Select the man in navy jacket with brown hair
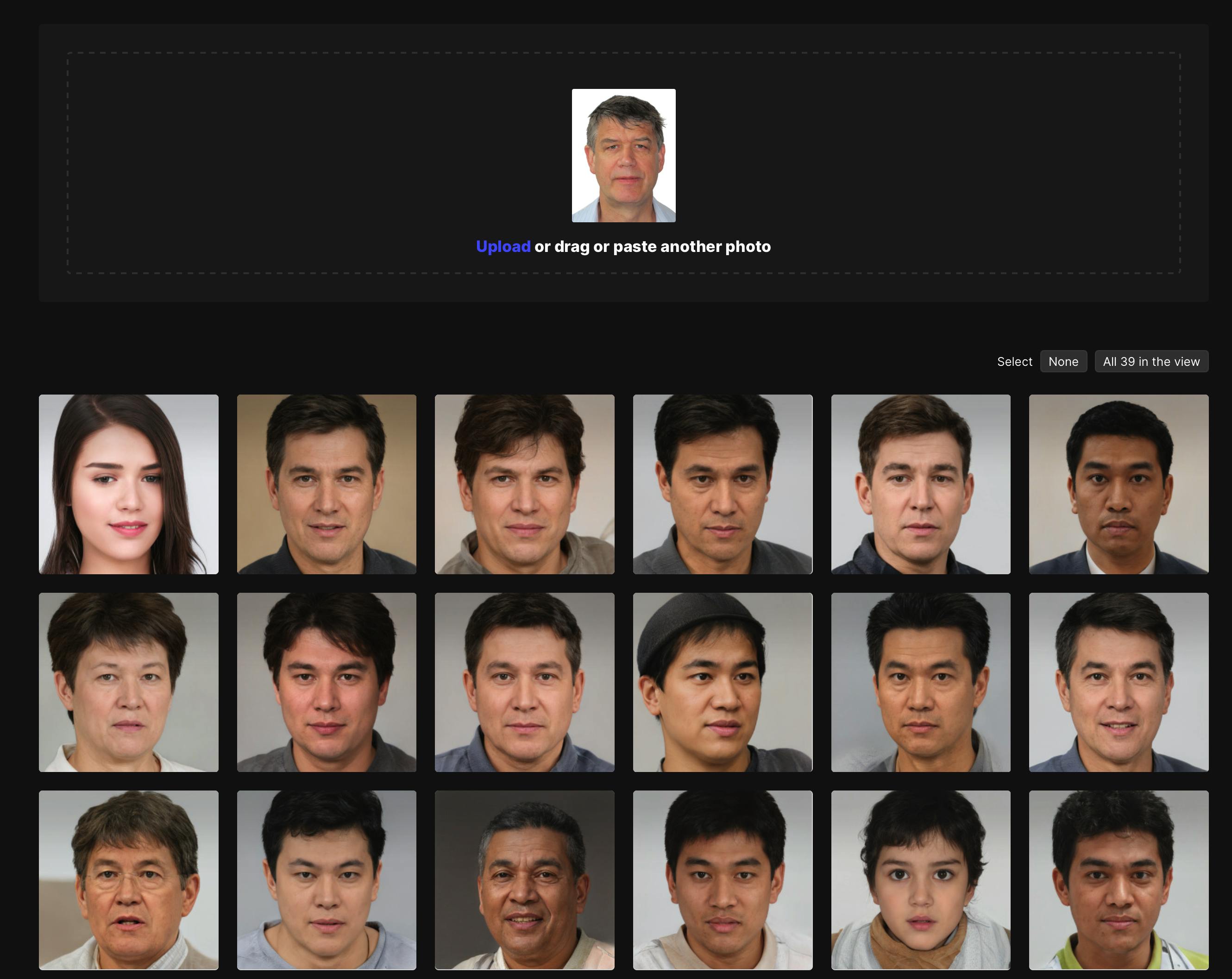 point(920,484)
